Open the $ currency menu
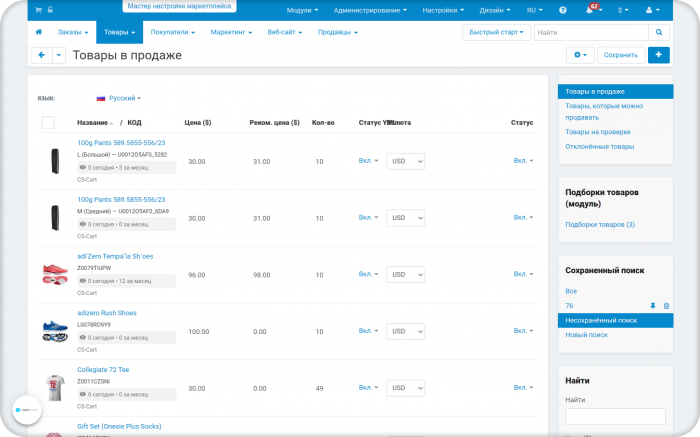Image resolution: width=700 pixels, height=437 pixels. 623,10
